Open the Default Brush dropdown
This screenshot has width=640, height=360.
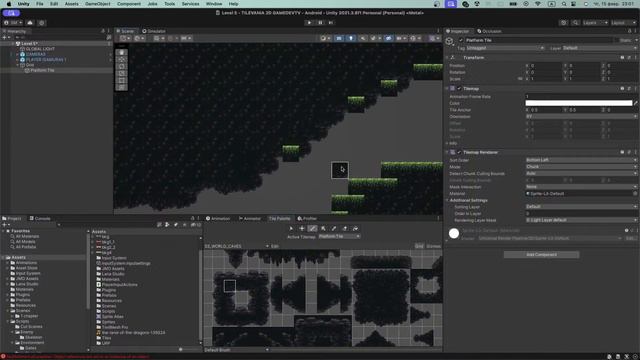tap(236, 350)
